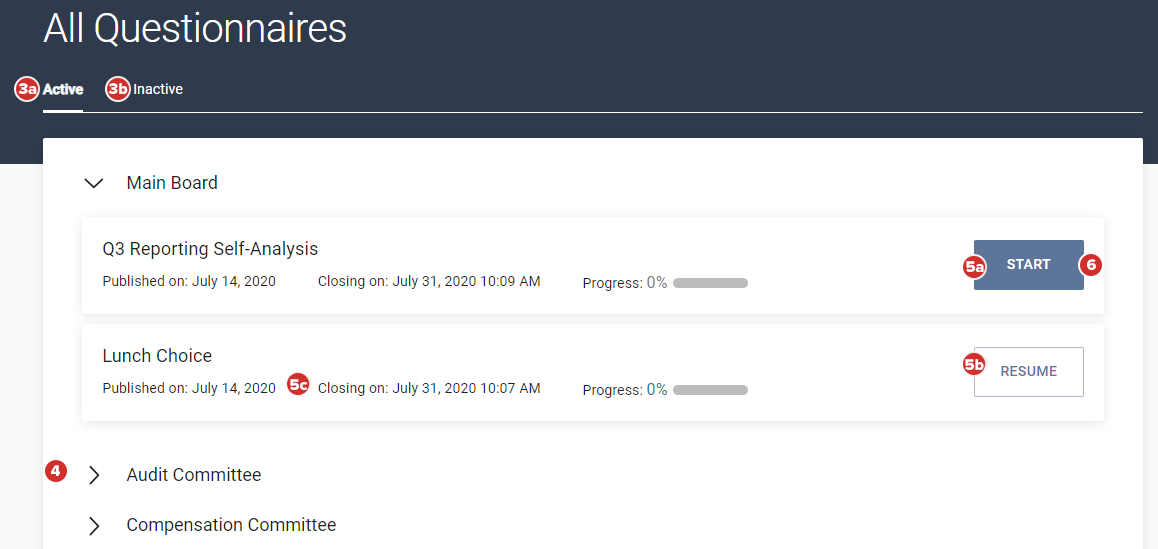Screen dimensions: 1158x549
Task: Open the Q3 Reporting Self-Analysis title
Action: 210,249
